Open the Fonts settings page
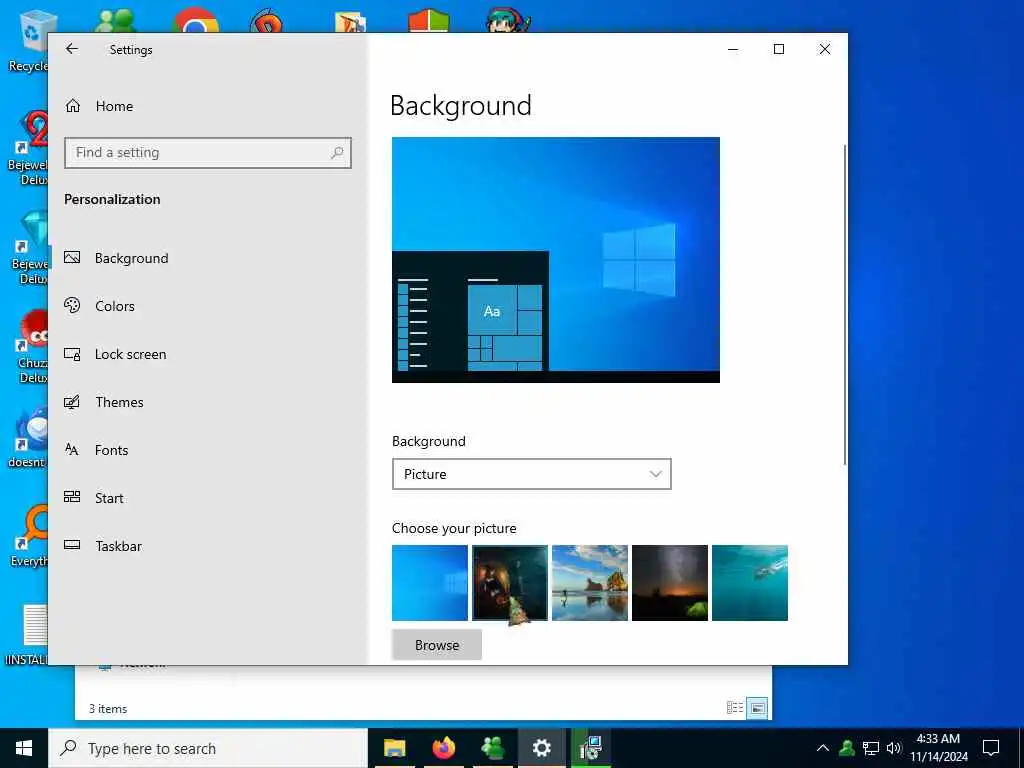 point(112,450)
